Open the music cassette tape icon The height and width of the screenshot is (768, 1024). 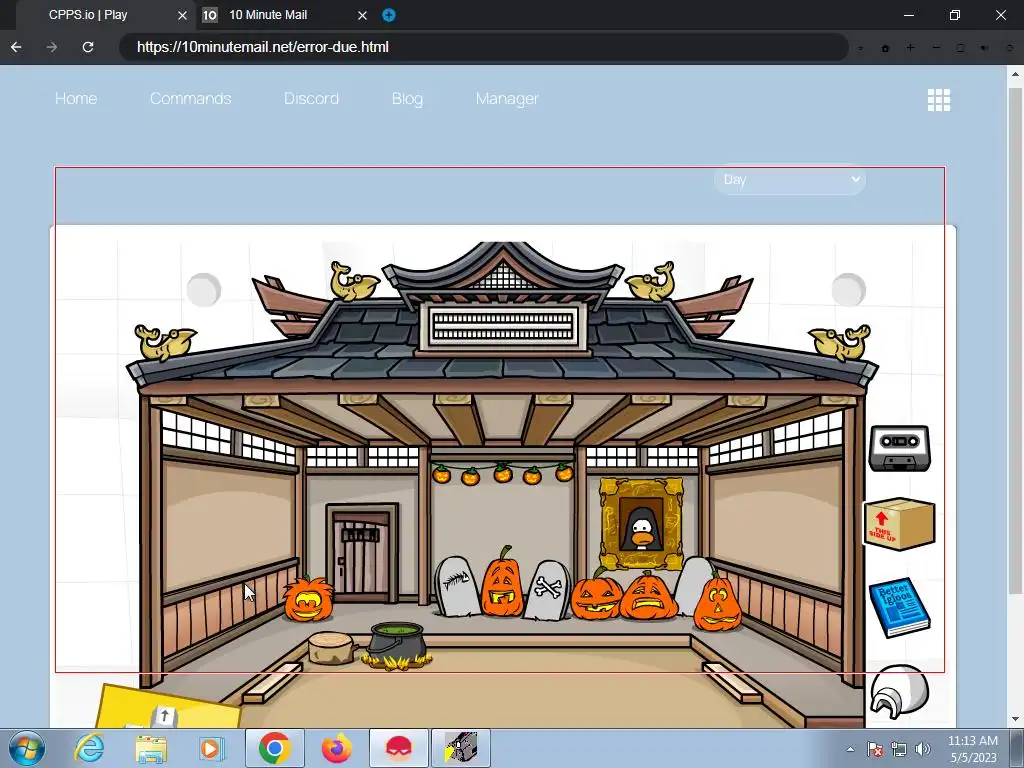coord(899,449)
